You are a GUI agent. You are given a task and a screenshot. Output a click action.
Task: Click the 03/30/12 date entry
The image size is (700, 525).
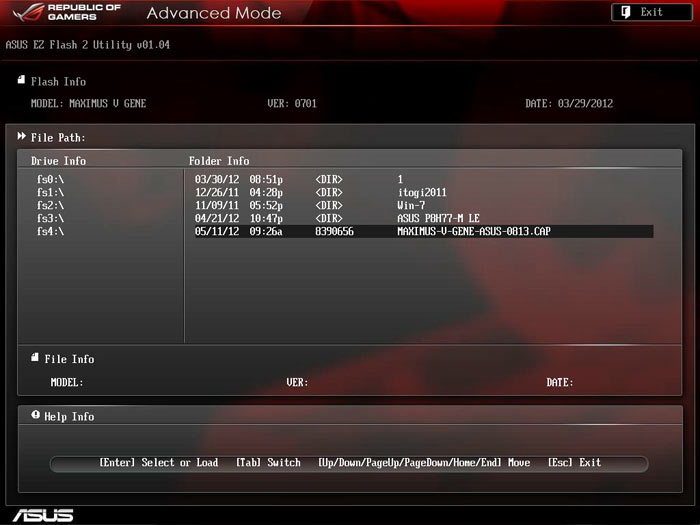(217, 179)
